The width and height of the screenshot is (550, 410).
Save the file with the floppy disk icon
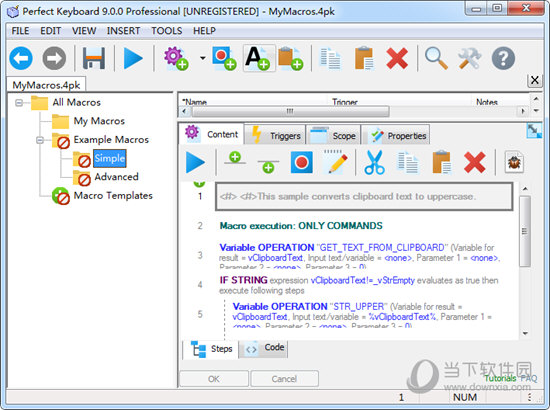click(x=94, y=58)
